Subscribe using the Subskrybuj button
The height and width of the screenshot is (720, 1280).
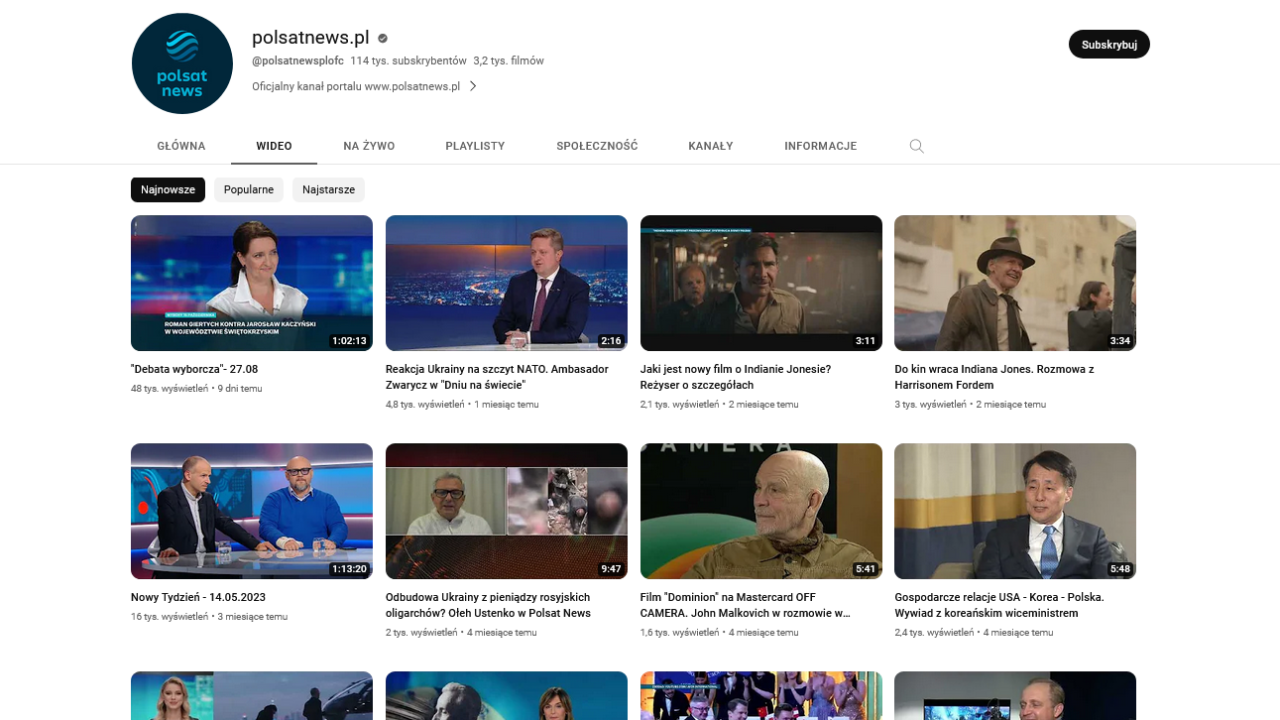click(x=1108, y=44)
